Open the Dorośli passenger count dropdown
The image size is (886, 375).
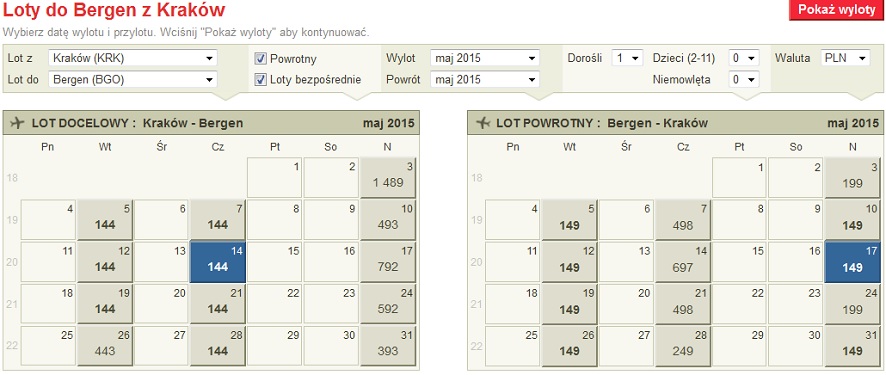click(x=627, y=58)
